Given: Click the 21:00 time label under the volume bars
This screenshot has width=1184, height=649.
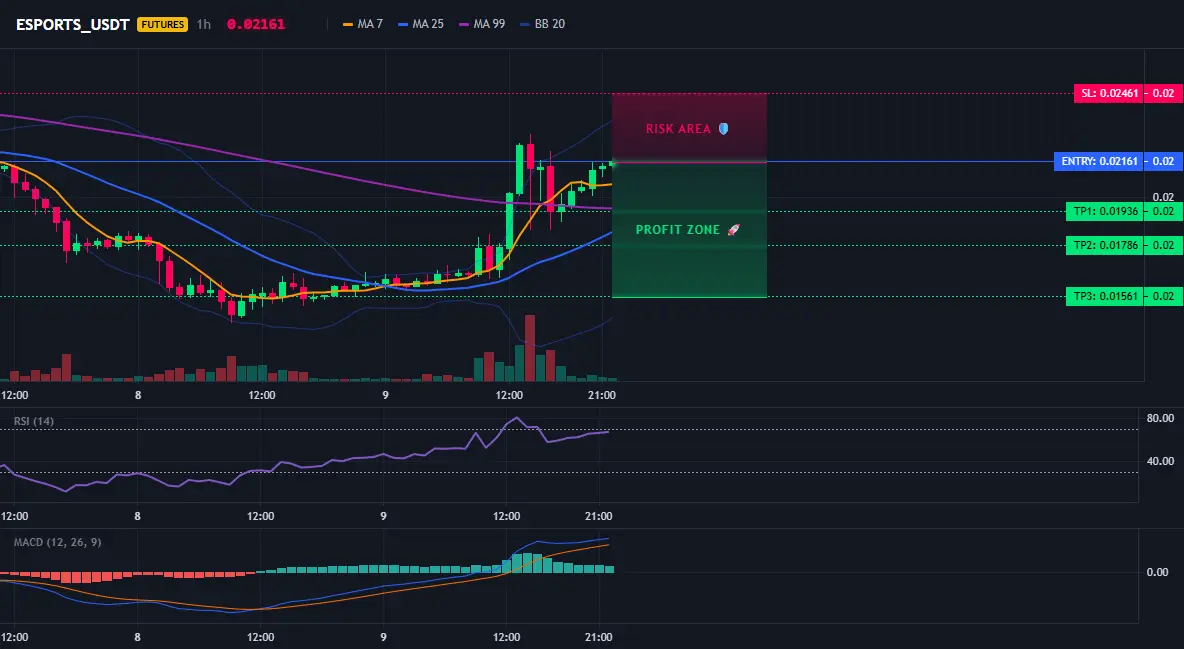Looking at the screenshot, I should coord(601,395).
